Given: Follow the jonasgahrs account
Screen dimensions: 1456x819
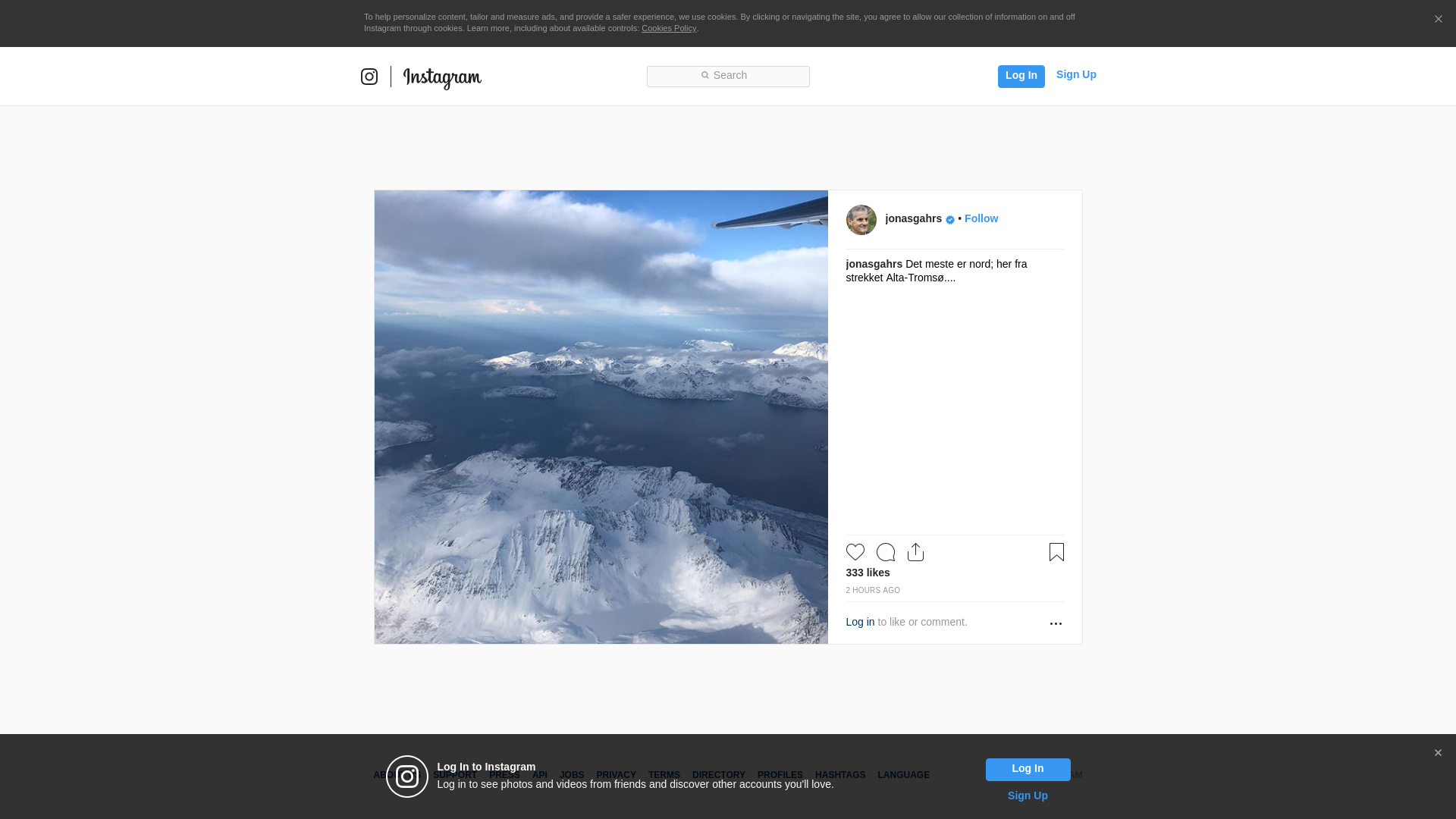Looking at the screenshot, I should (981, 218).
